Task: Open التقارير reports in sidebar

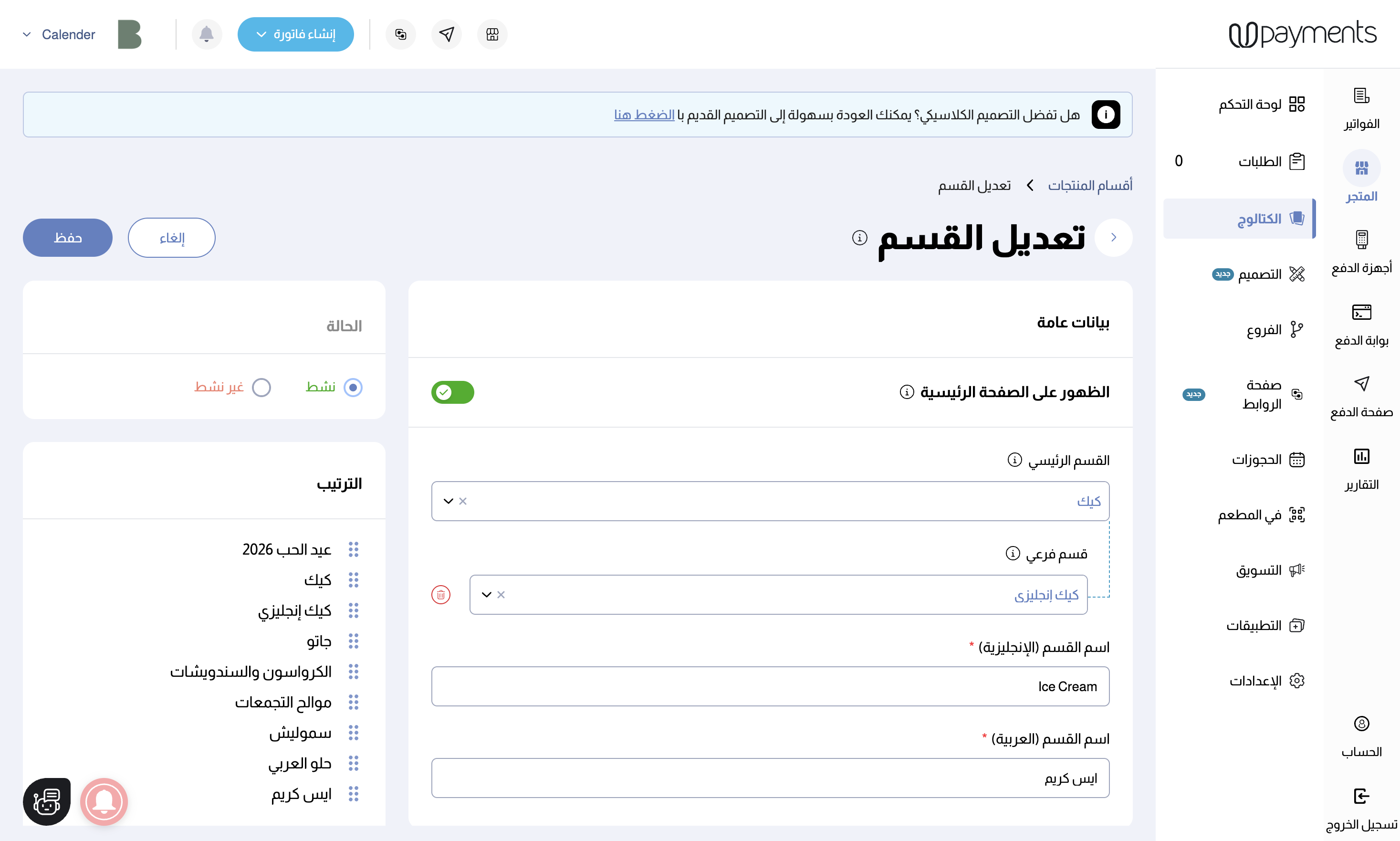Action: coord(1361,468)
